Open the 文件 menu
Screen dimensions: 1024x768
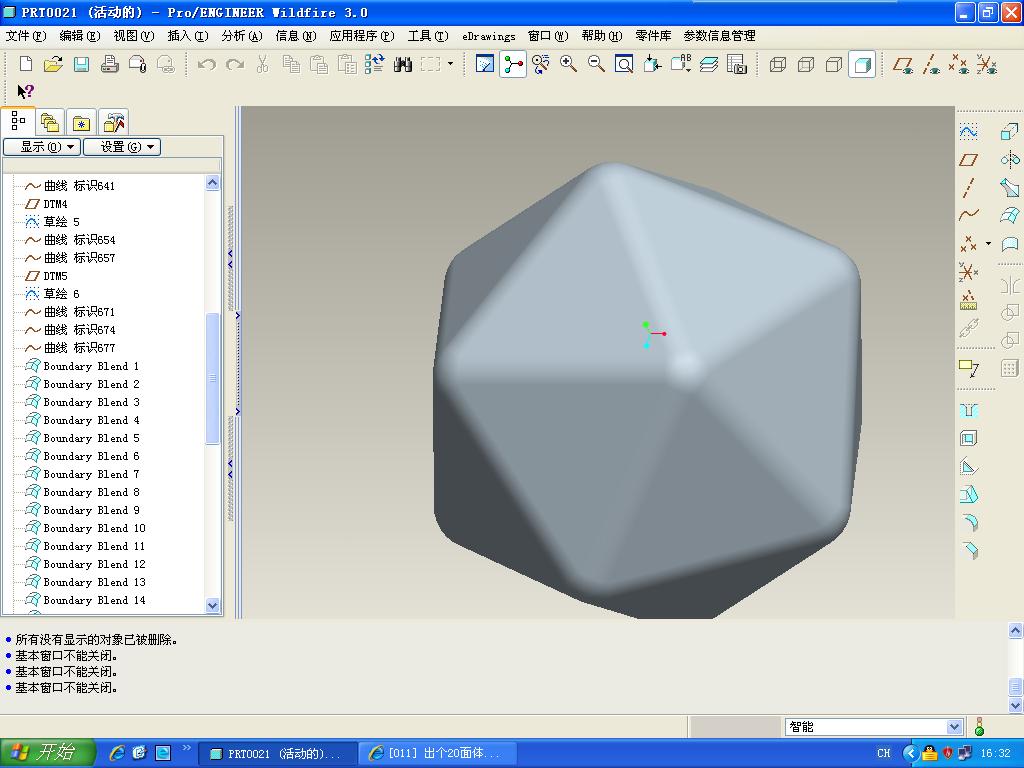pos(26,36)
